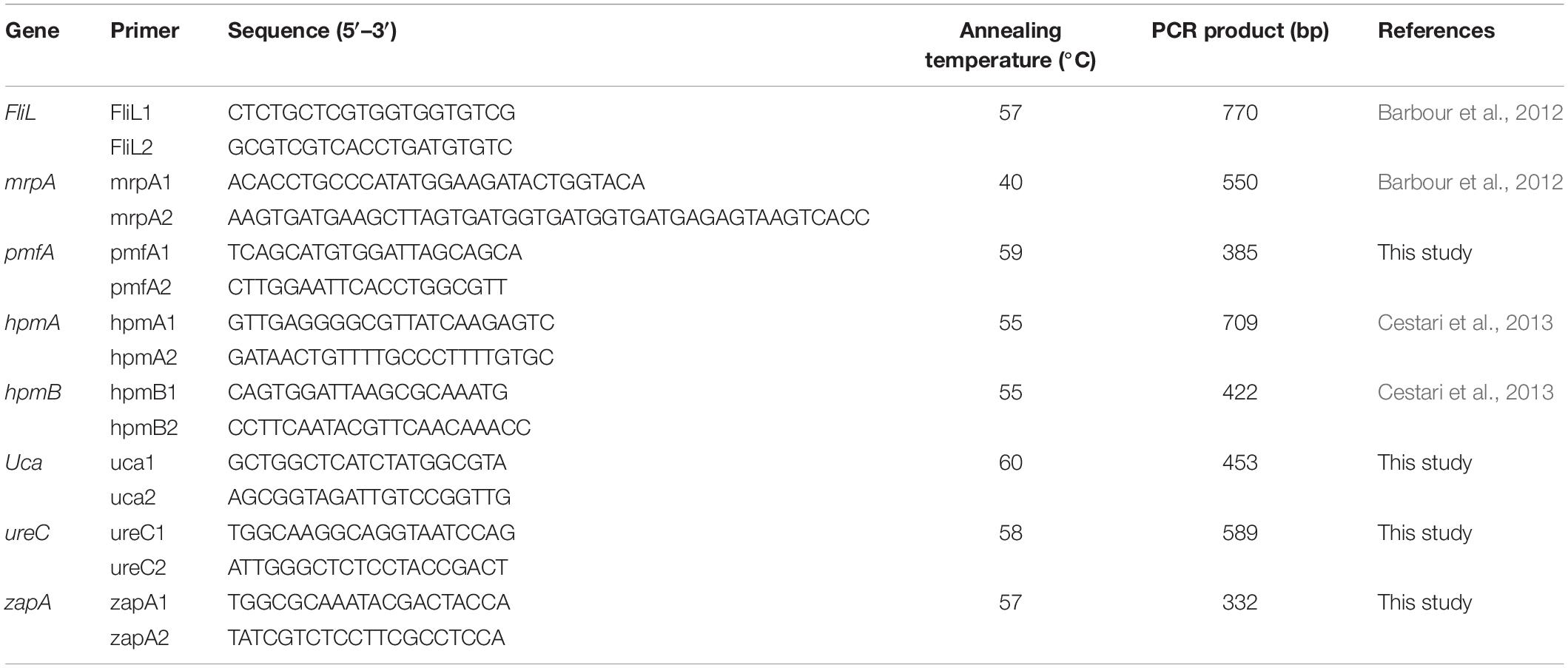Image resolution: width=1568 pixels, height=668 pixels.
Task: Click the annealing temperature value 60 for Uca
Action: pos(1010,462)
